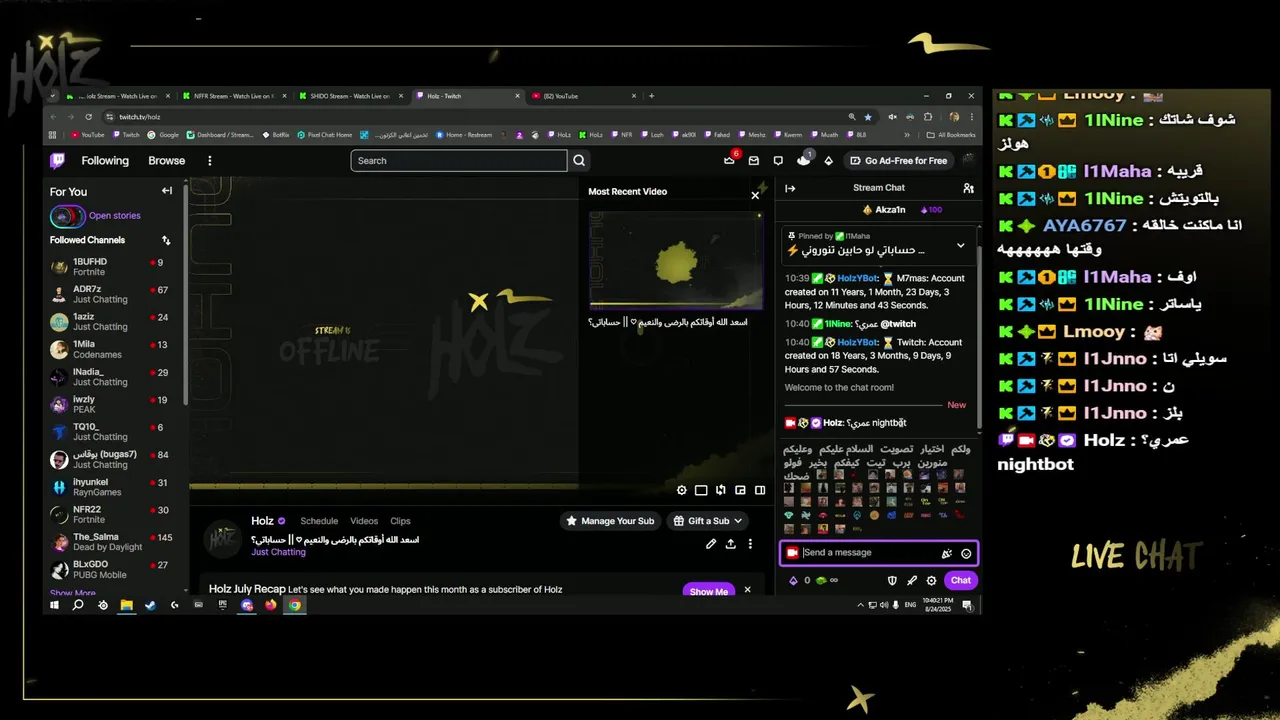Open the notifications inbox icon
The image size is (1280, 720).
tap(753, 160)
